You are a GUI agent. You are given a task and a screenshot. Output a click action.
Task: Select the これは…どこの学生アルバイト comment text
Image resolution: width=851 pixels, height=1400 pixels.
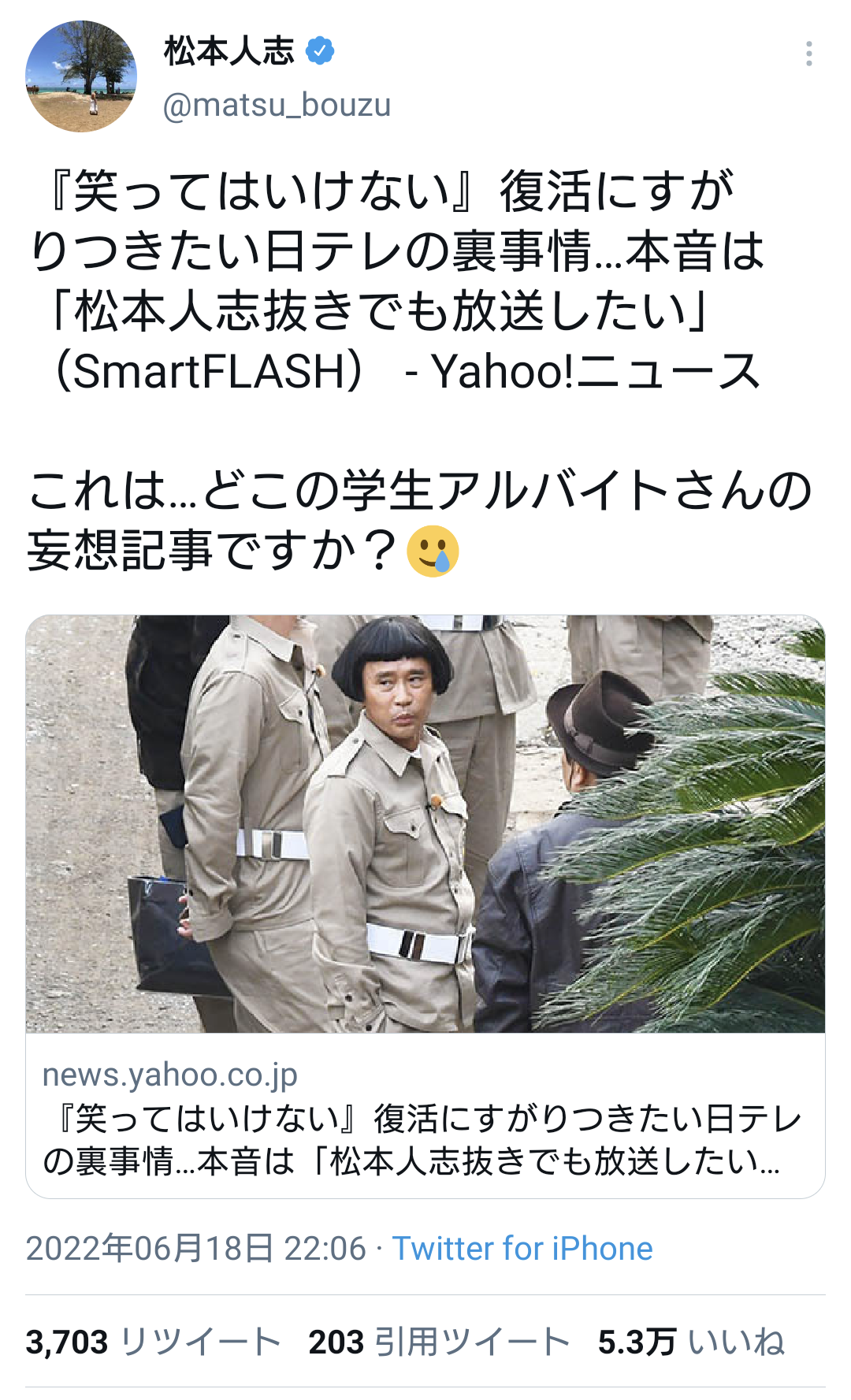click(x=420, y=520)
